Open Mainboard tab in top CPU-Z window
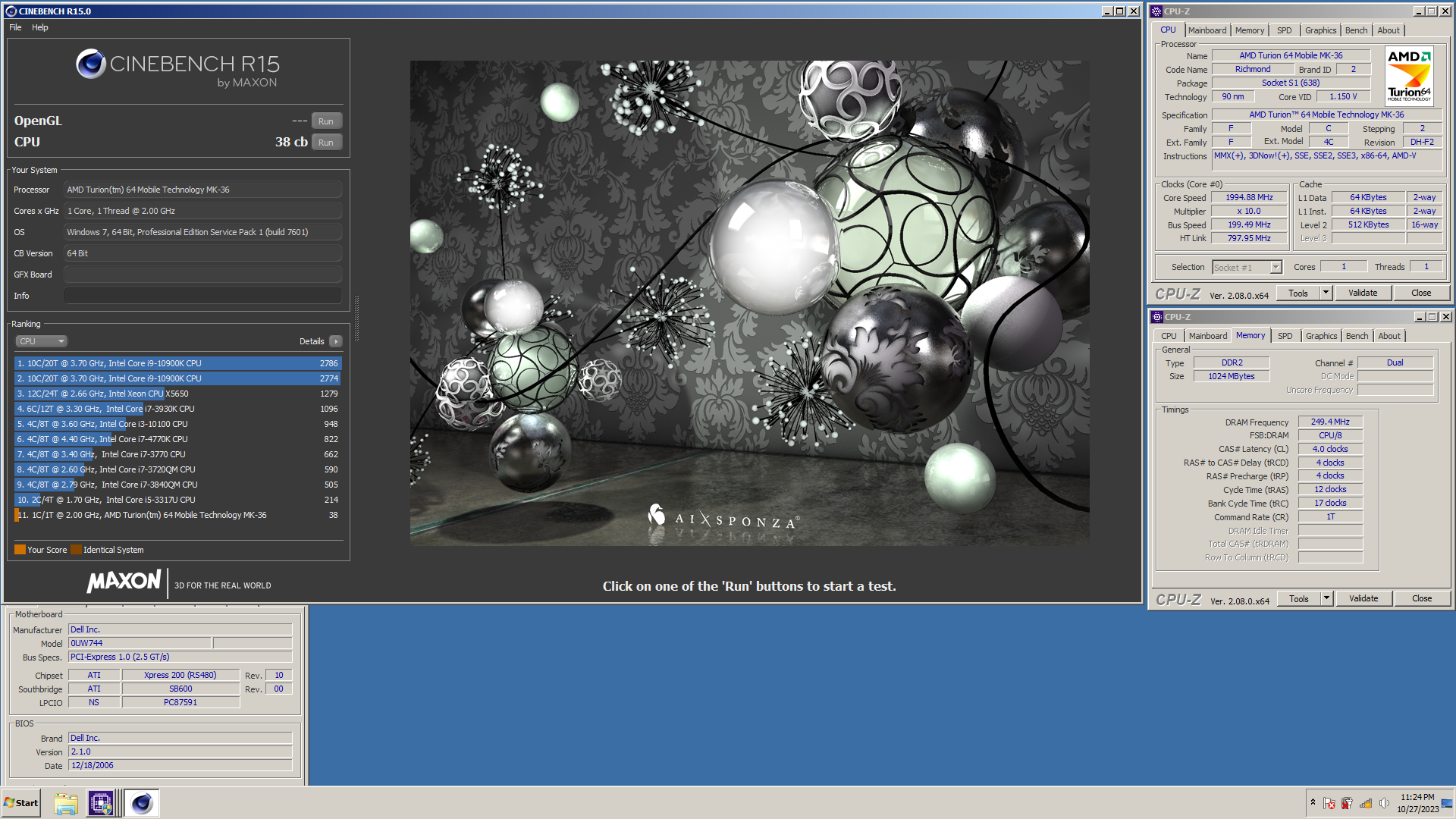 [x=1207, y=30]
